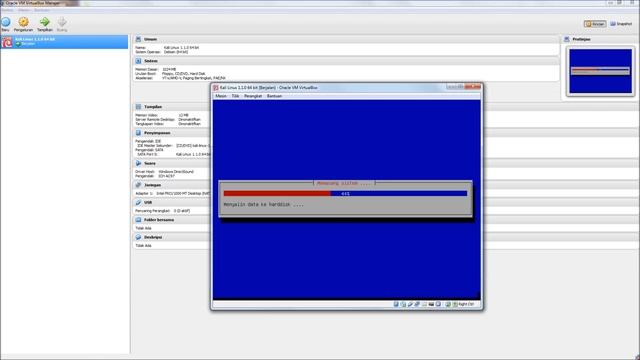Click the Kali VM window title icon
The width and height of the screenshot is (640, 360).
pyautogui.click(x=216, y=87)
